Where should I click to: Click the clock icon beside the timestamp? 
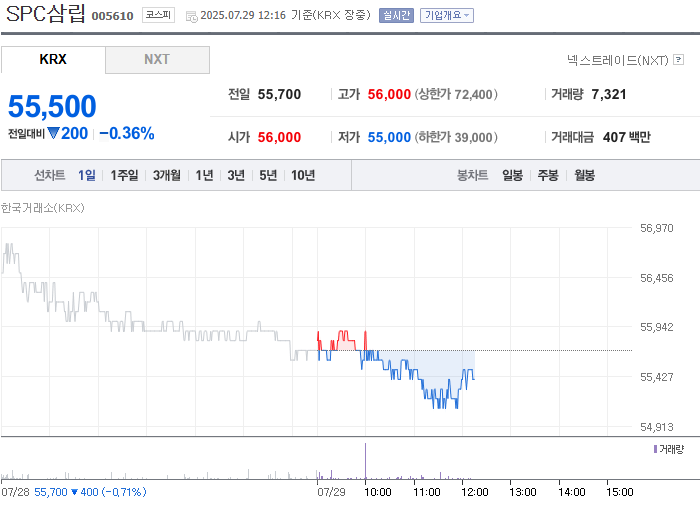192,17
